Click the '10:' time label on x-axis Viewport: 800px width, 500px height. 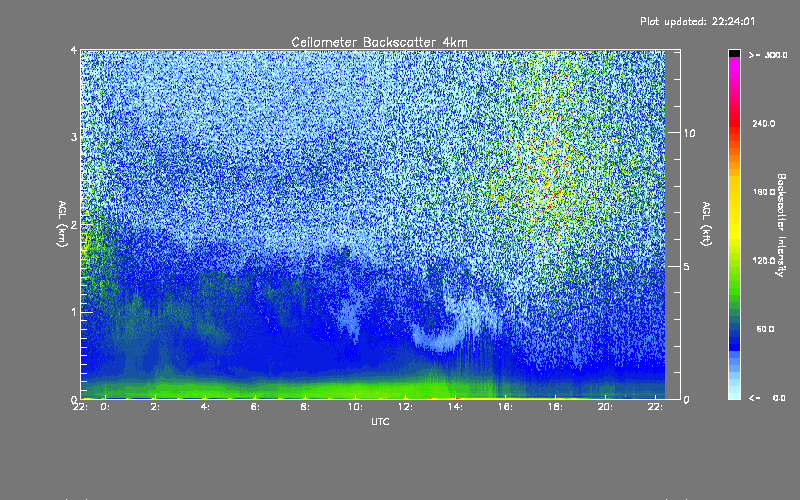click(356, 407)
